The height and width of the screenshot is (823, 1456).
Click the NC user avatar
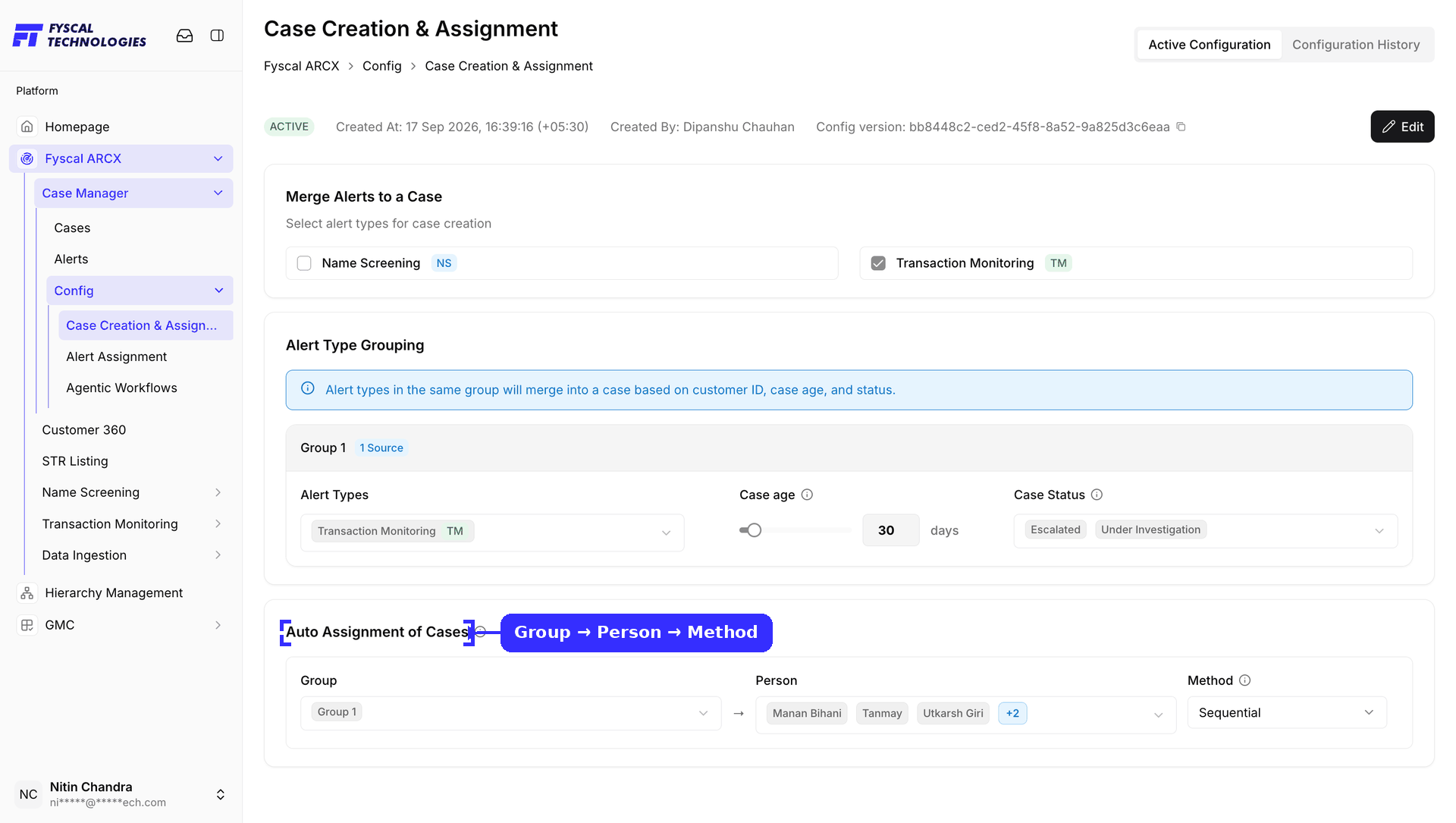(x=29, y=794)
